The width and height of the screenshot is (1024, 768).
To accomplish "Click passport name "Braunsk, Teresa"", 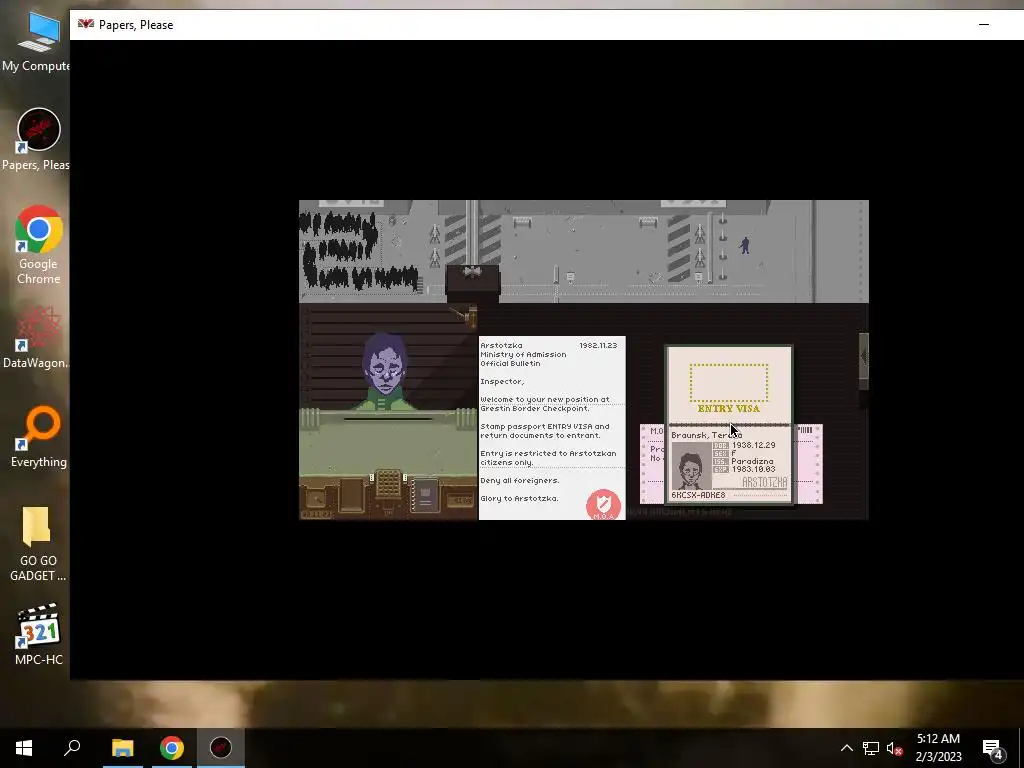I will click(x=706, y=435).
